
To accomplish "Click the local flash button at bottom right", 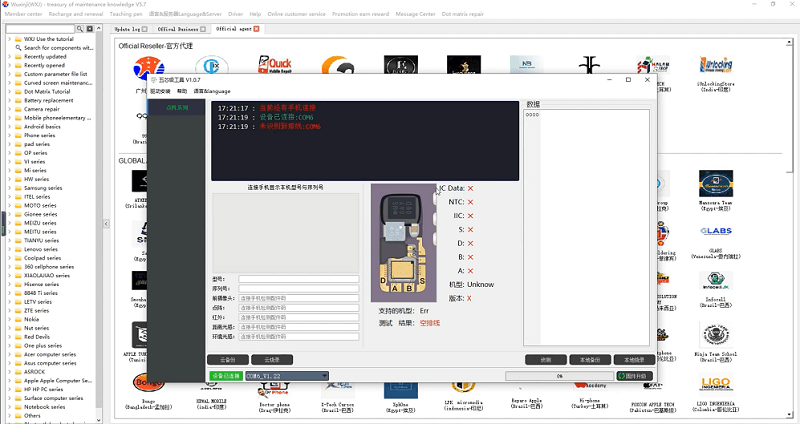I will [x=634, y=360].
